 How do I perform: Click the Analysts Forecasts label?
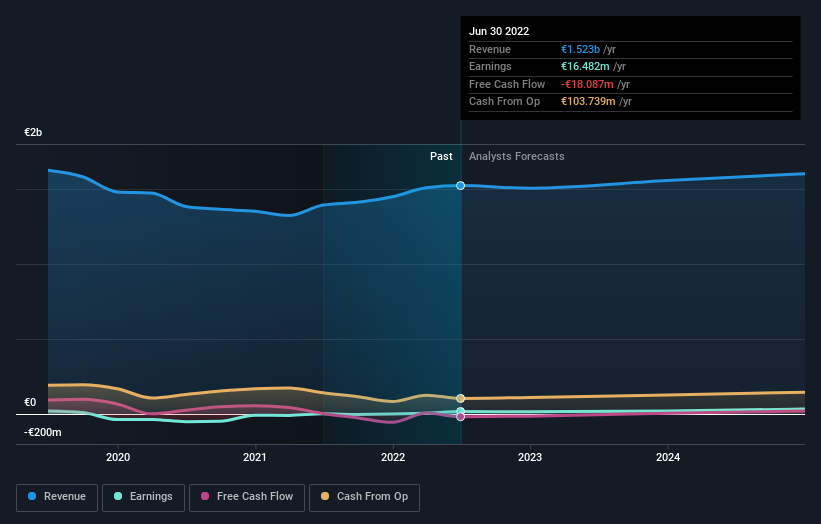516,156
